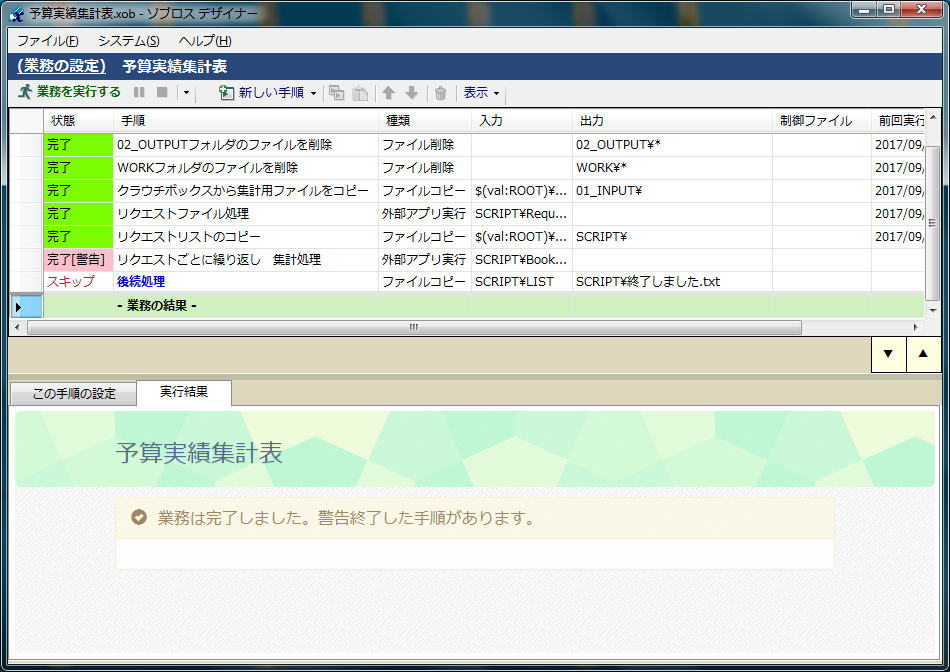The height and width of the screenshot is (672, 950).
Task: Run the job with 業務を実行する
Action: (70, 92)
